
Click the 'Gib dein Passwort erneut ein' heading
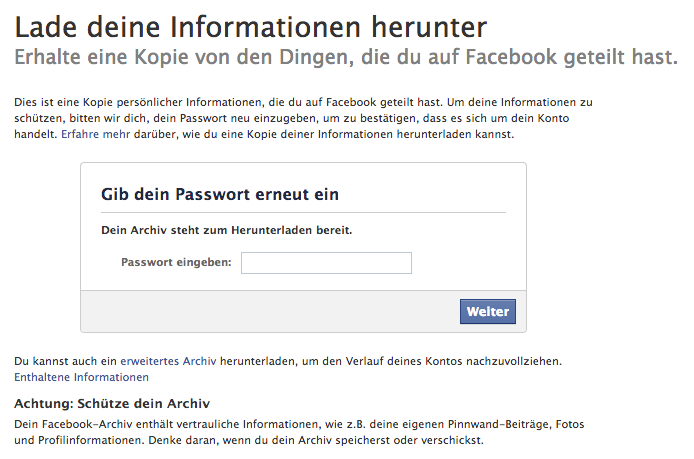coord(220,194)
